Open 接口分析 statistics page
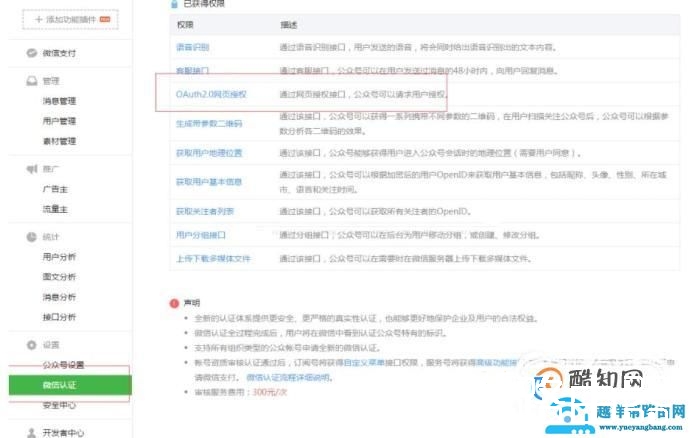The image size is (692, 438). pyautogui.click(x=59, y=317)
